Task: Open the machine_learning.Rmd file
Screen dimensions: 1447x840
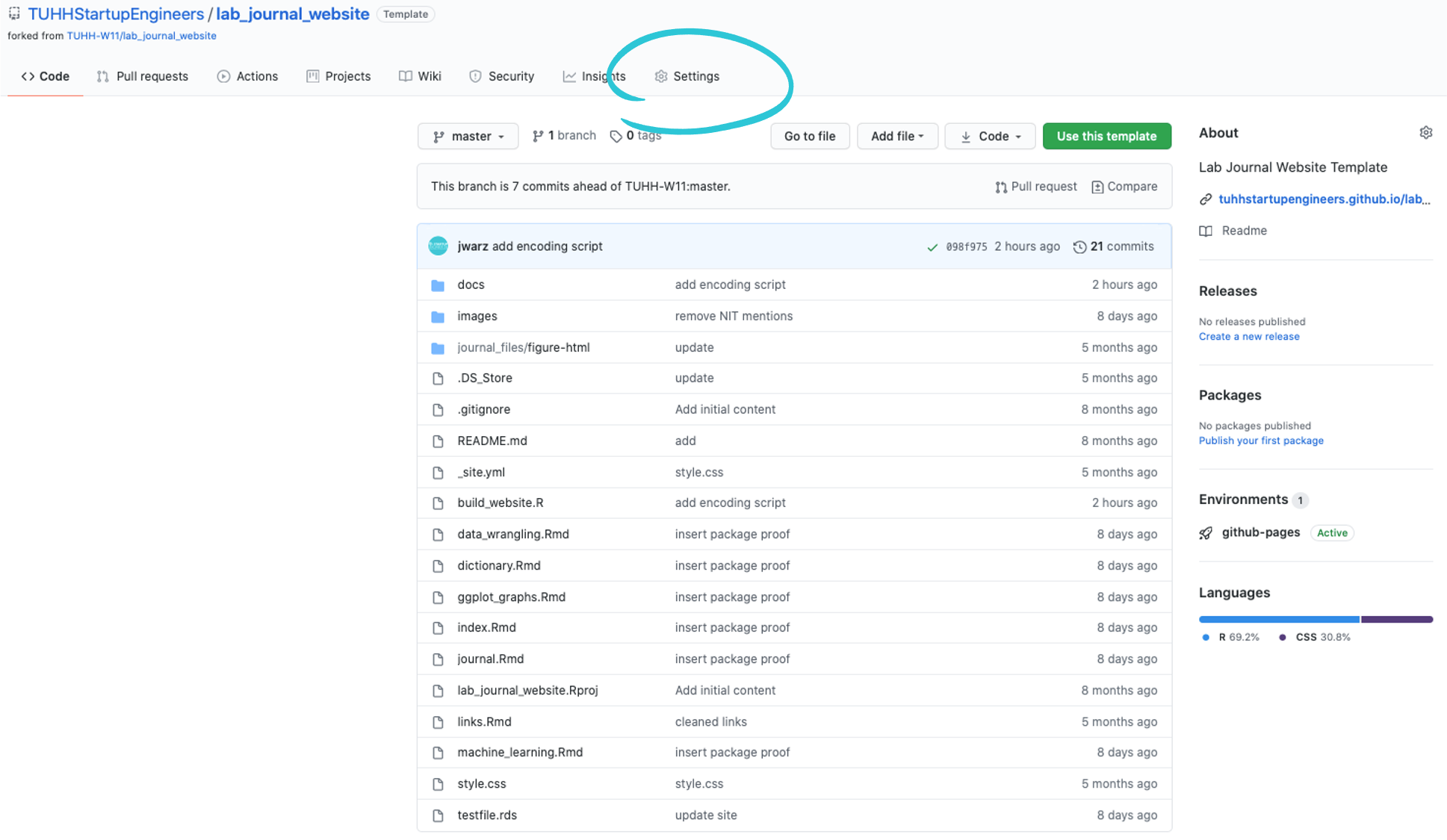Action: (520, 752)
